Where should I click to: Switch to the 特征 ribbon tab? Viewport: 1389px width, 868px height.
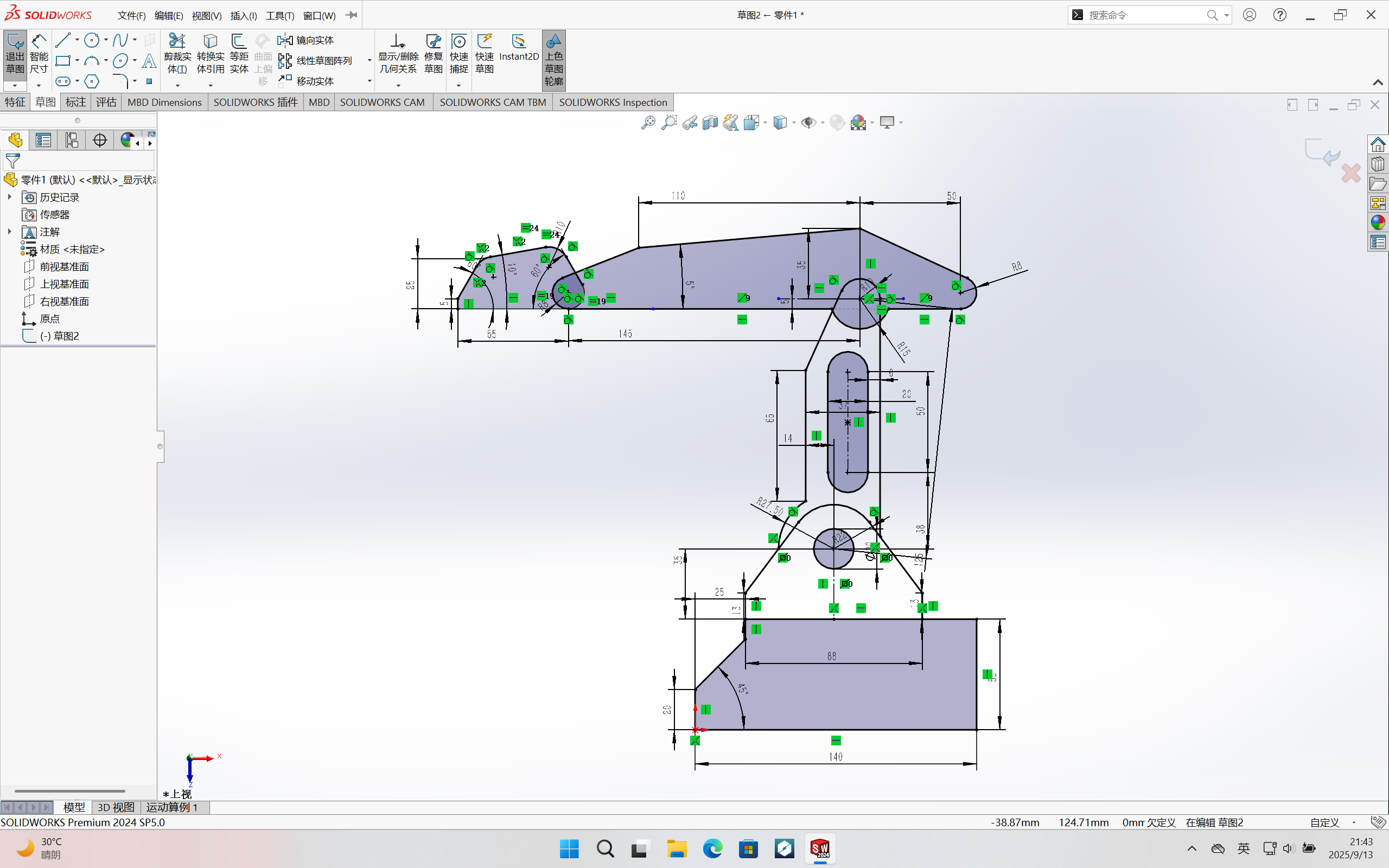[x=15, y=102]
